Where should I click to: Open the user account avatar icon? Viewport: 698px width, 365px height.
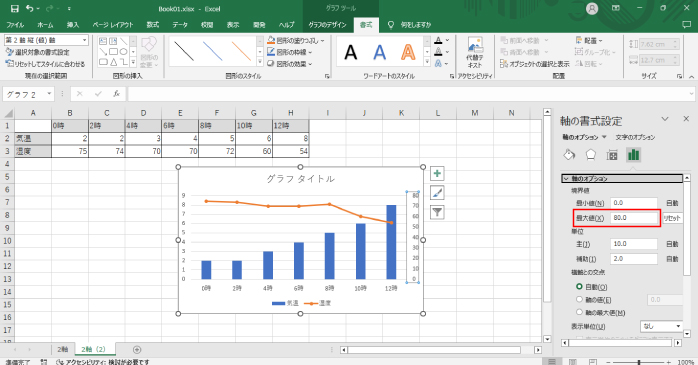click(x=592, y=8)
